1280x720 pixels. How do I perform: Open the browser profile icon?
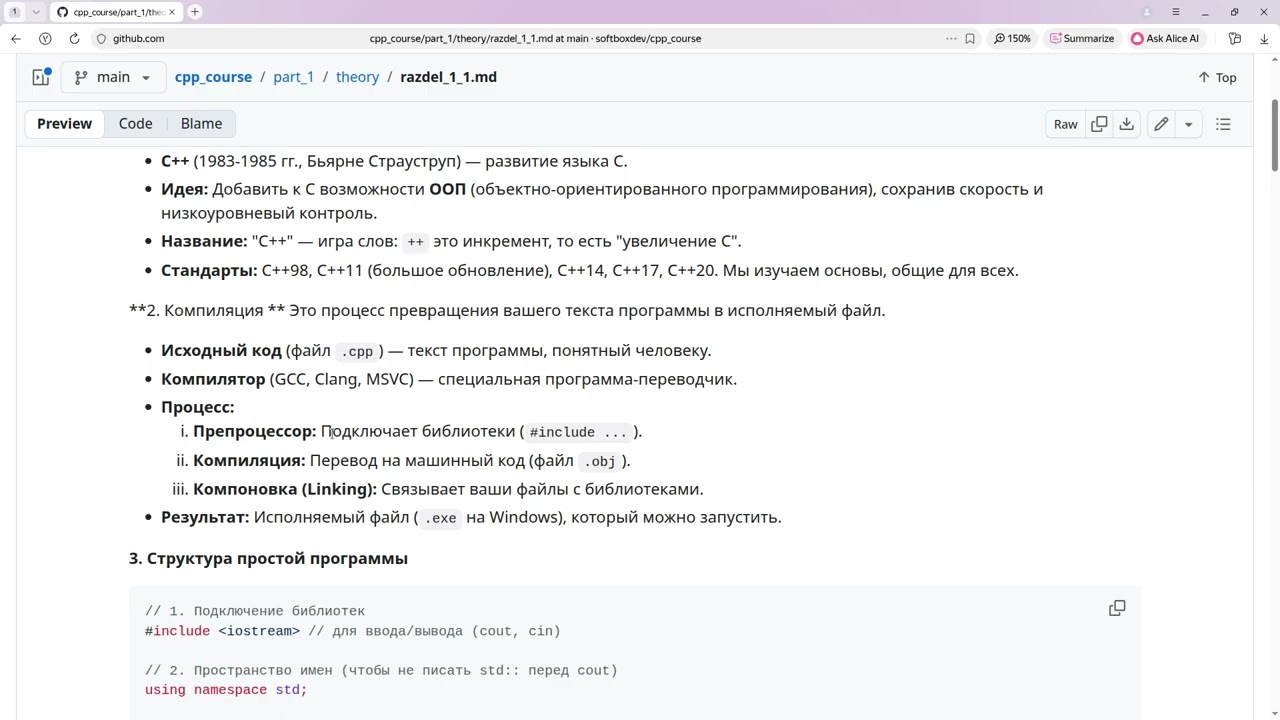[x=1147, y=12]
